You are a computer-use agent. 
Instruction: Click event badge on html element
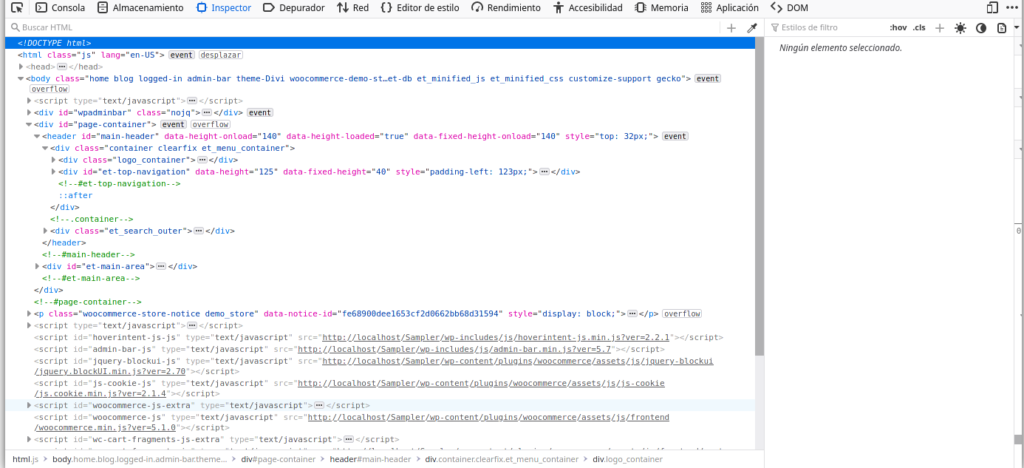coord(182,55)
